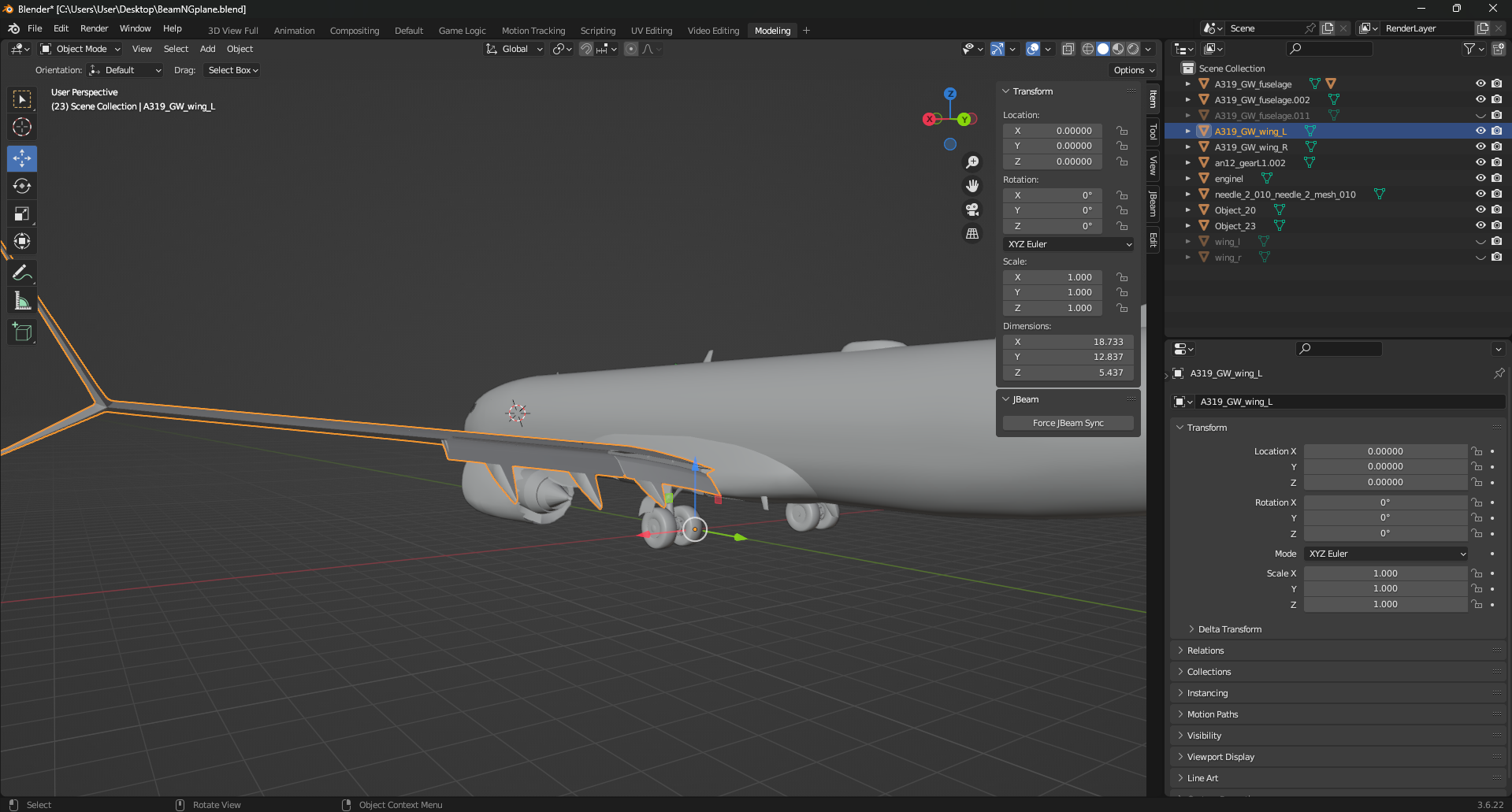Hide A319_GW_fuselage in viewport
1512x812 pixels.
(1480, 83)
